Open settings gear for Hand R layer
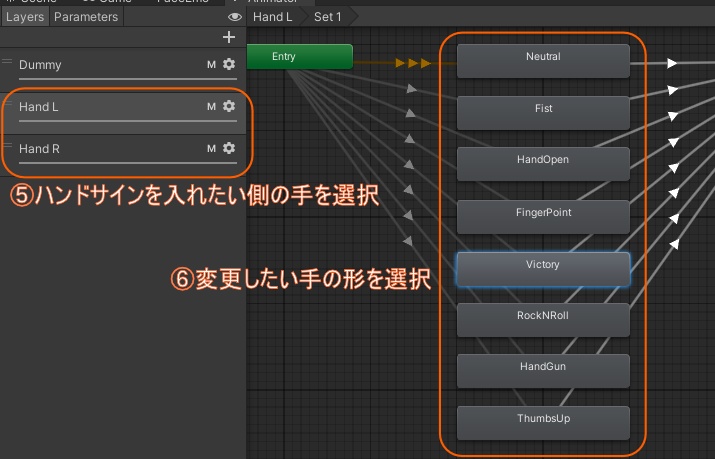The image size is (715, 459). click(229, 148)
